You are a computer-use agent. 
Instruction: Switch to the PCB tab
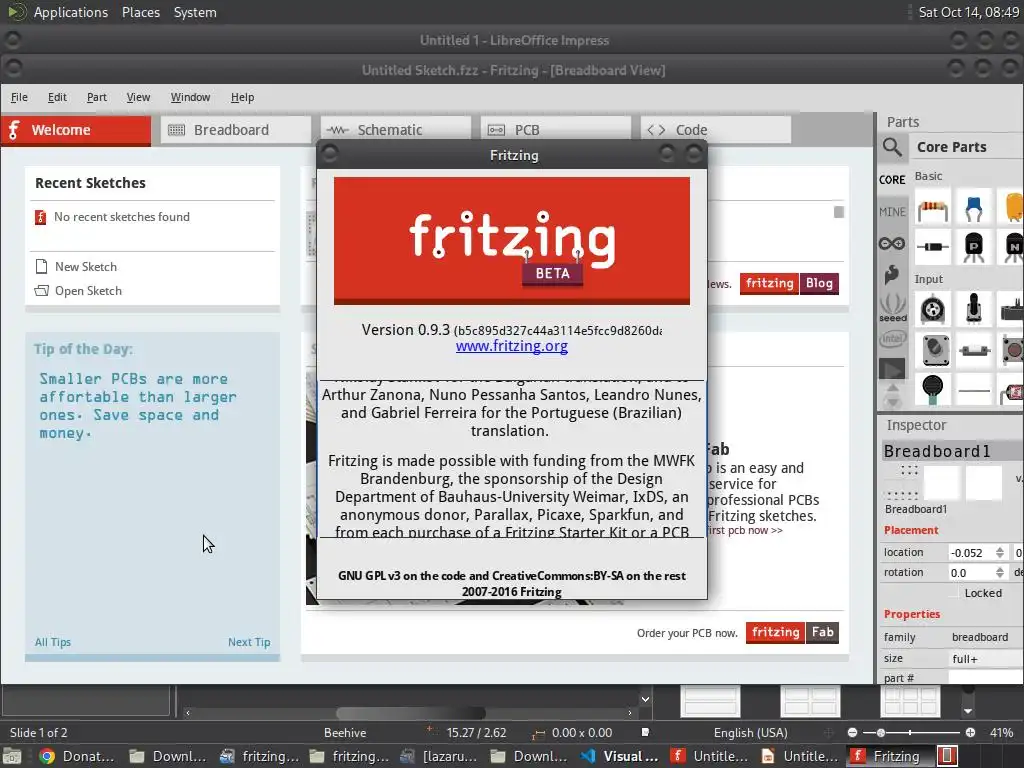[x=556, y=130]
